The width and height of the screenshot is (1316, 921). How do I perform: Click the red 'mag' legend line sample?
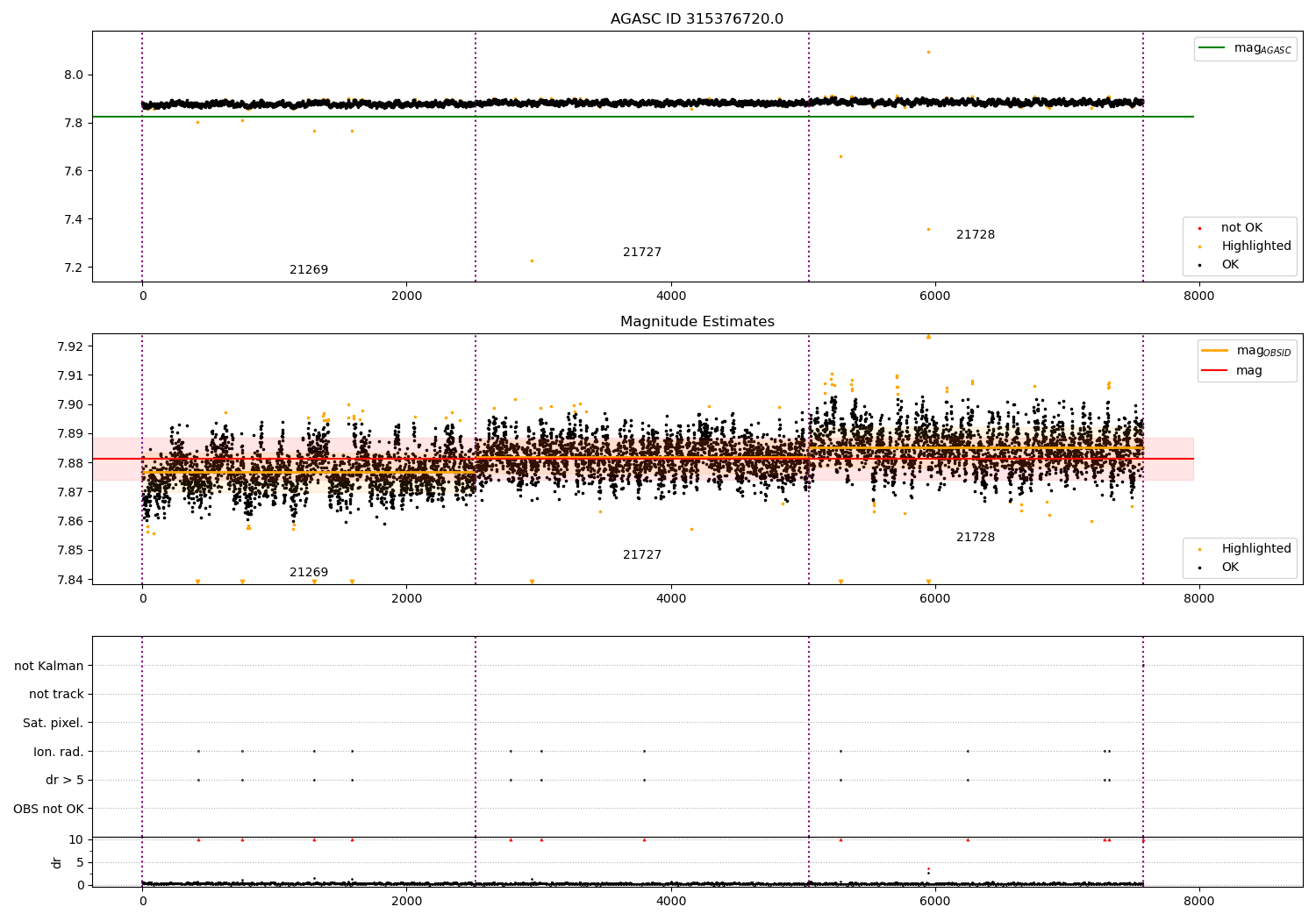(1215, 371)
